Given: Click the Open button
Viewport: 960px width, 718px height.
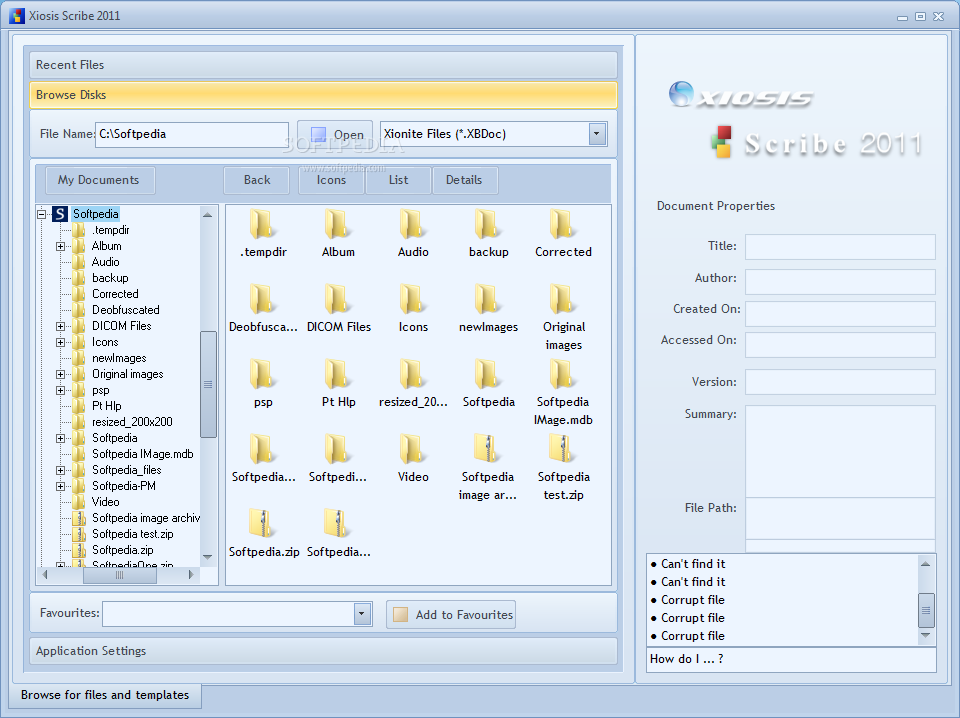Looking at the screenshot, I should tap(335, 134).
